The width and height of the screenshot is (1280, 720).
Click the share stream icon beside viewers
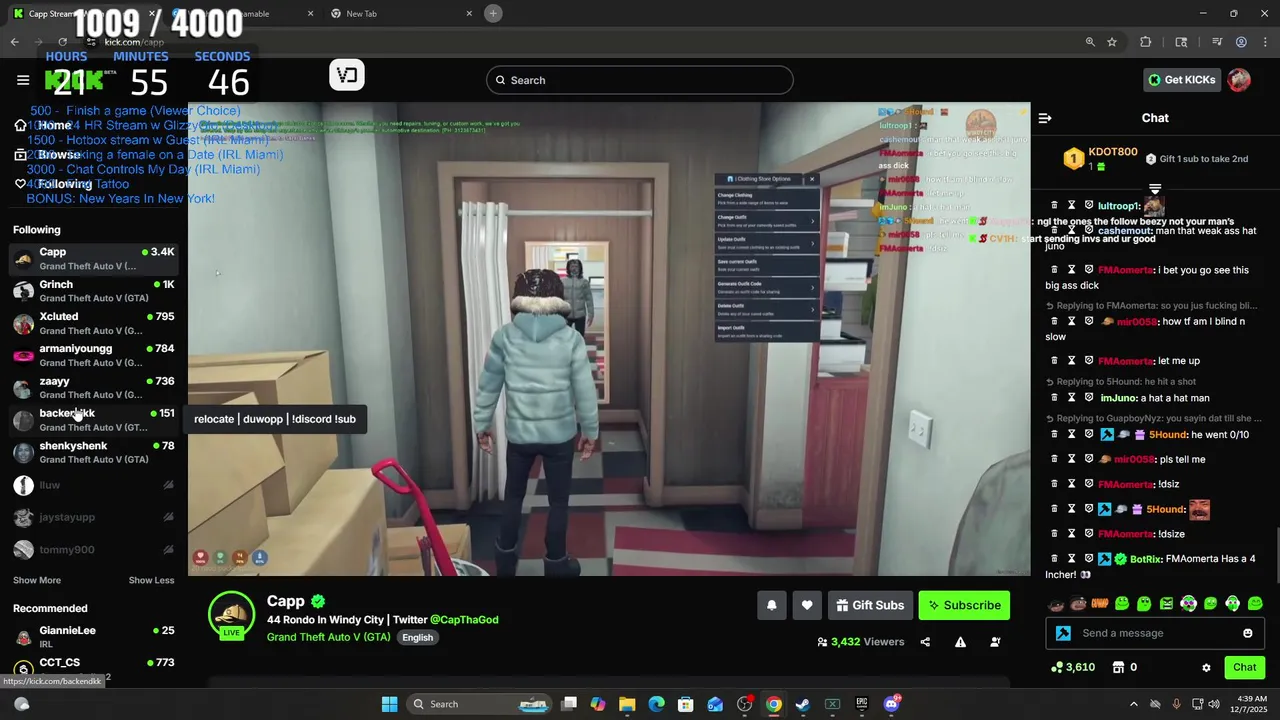[x=925, y=642]
